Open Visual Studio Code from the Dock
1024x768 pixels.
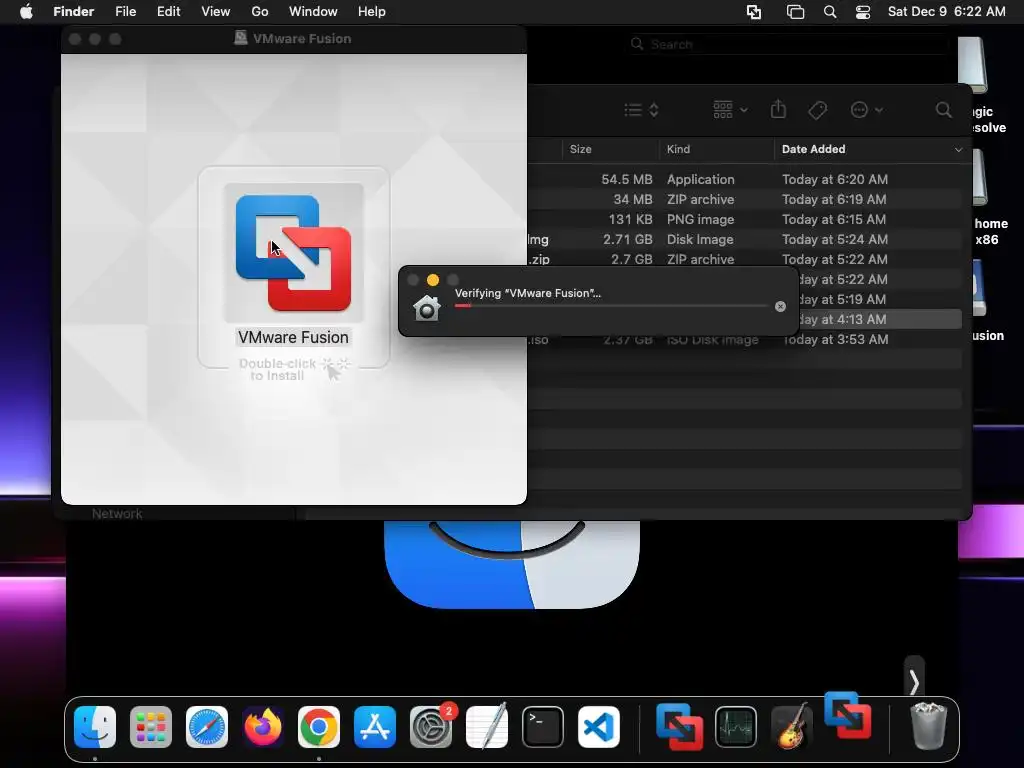[599, 727]
